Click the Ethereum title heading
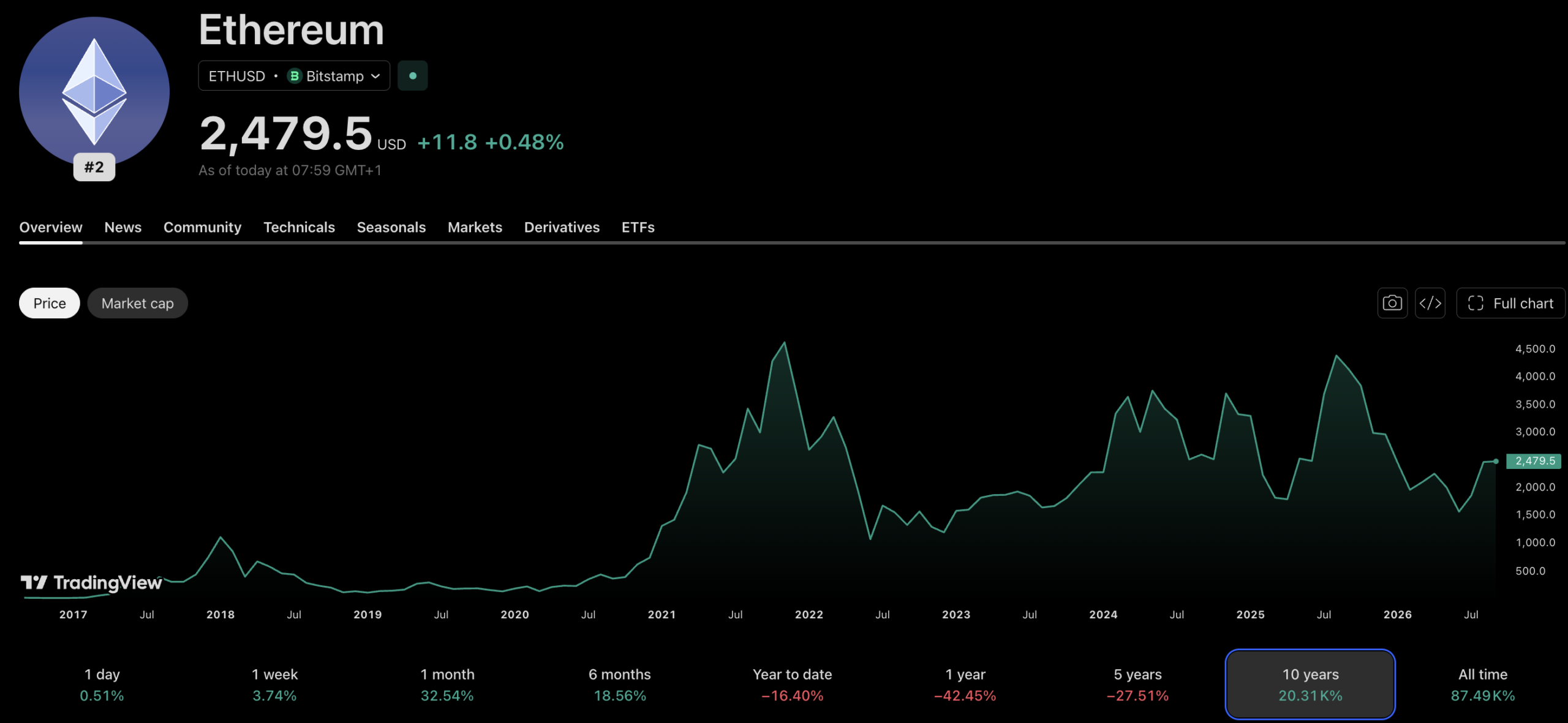This screenshot has height=723, width=1568. pos(292,30)
